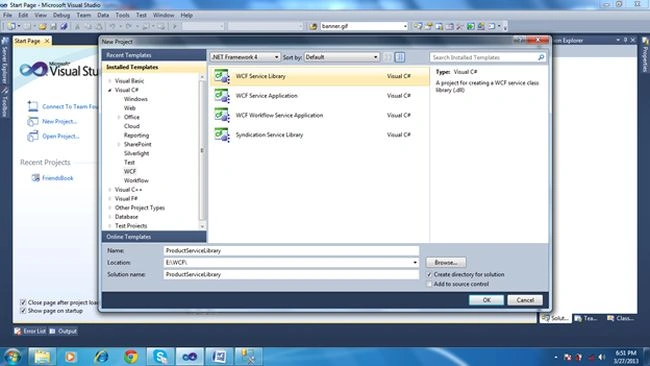Switch to the Team Explorer bottom tab
650x366 pixels.
[586, 318]
